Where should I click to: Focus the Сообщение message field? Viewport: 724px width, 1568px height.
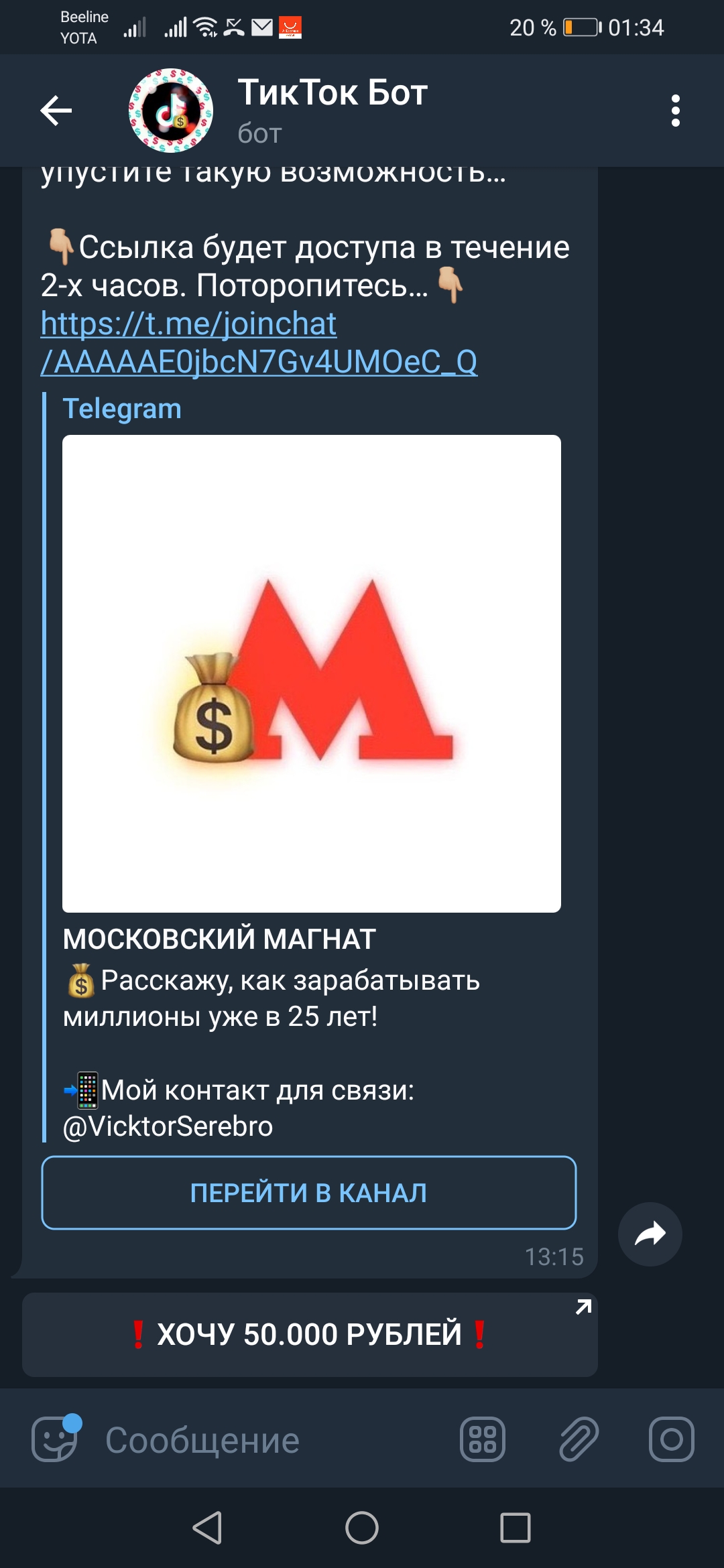[268, 1439]
